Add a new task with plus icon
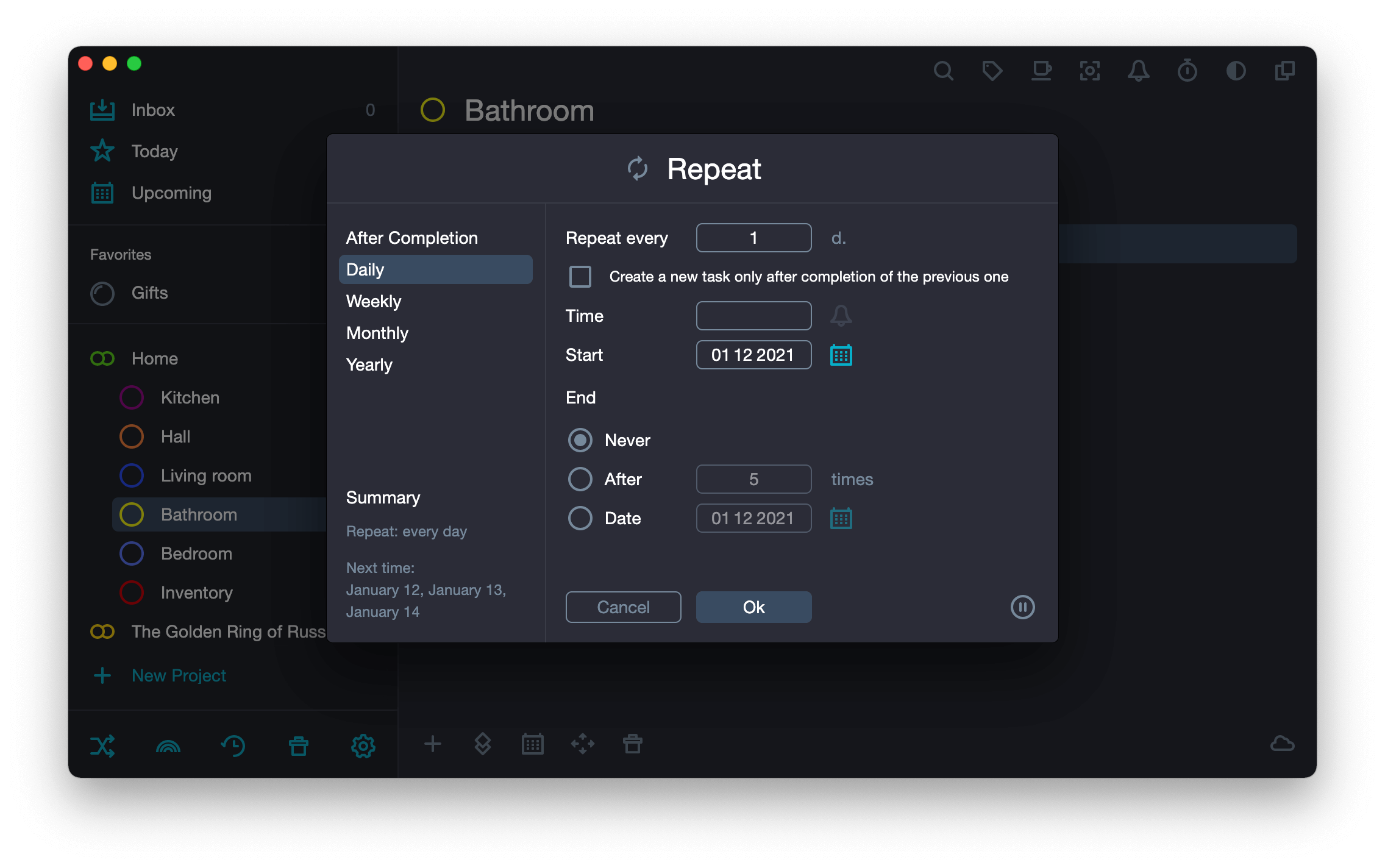 [433, 744]
